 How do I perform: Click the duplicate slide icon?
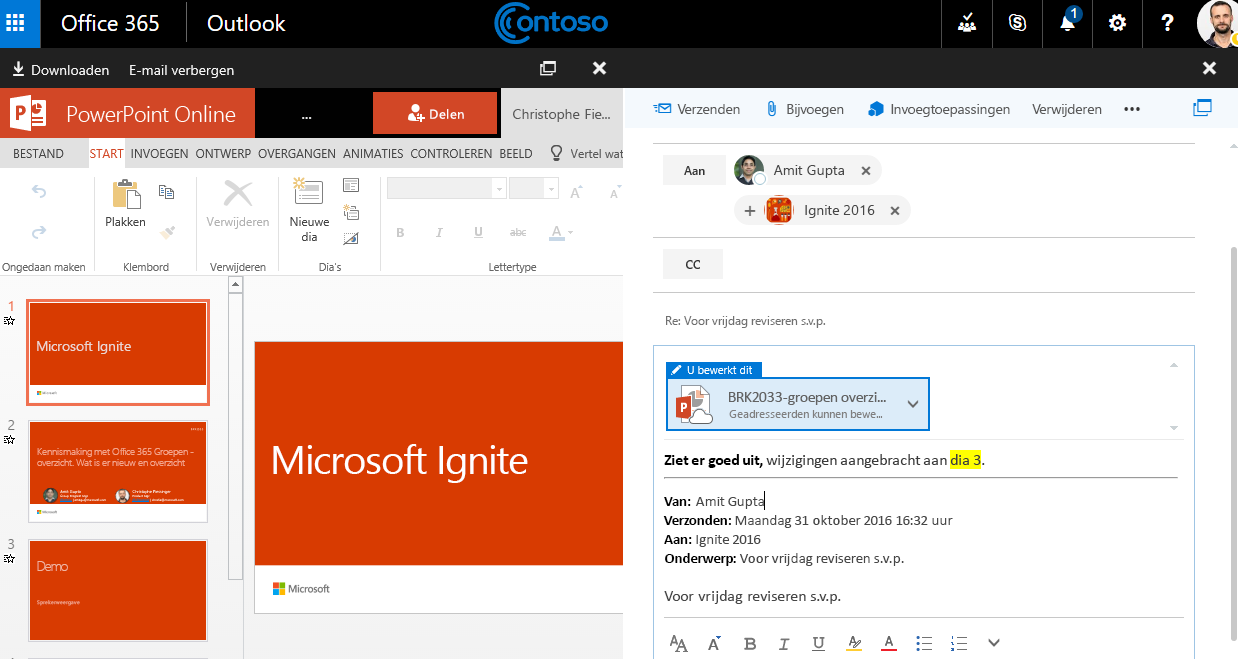click(x=351, y=211)
